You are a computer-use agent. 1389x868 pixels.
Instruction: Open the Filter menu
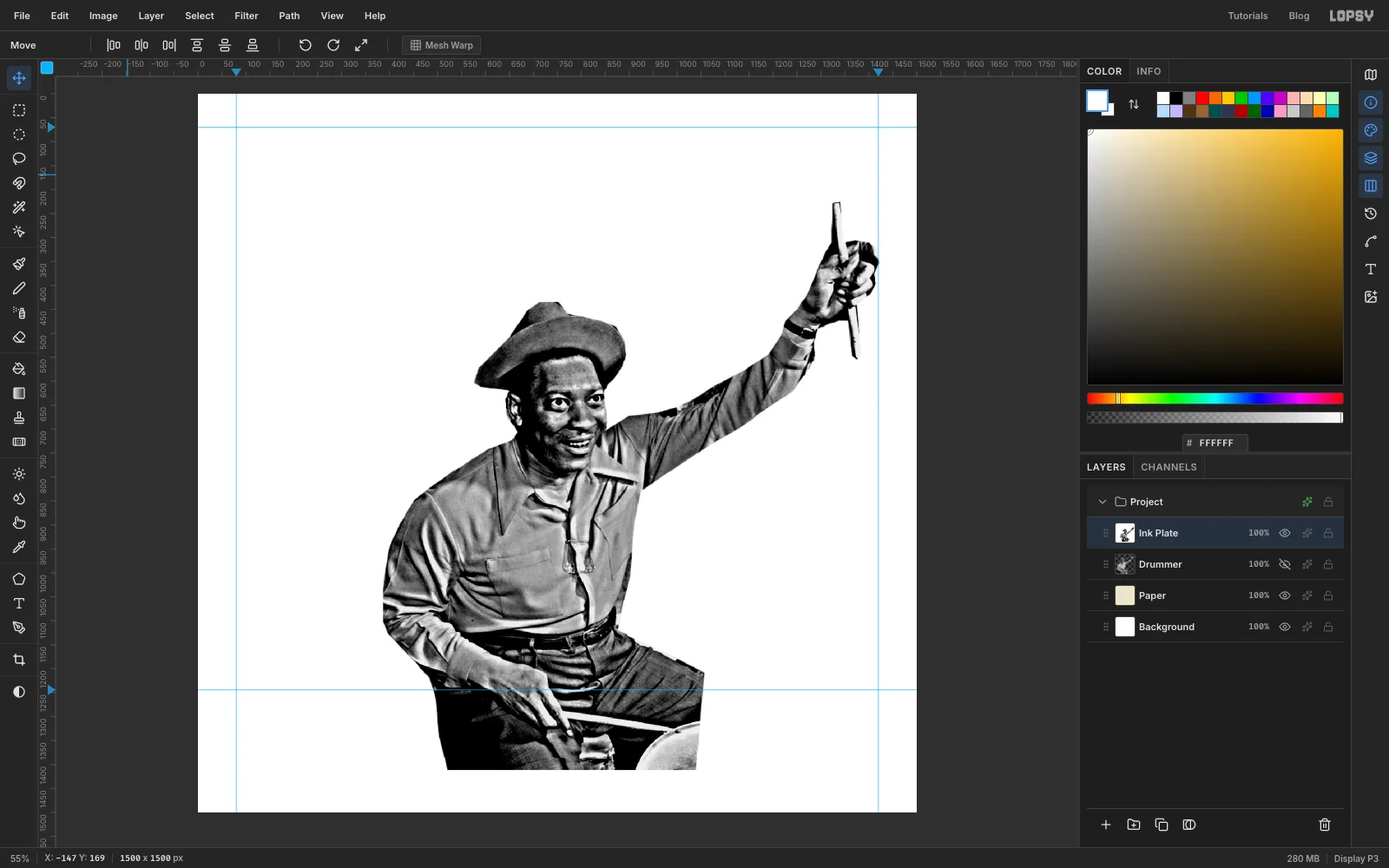(247, 16)
